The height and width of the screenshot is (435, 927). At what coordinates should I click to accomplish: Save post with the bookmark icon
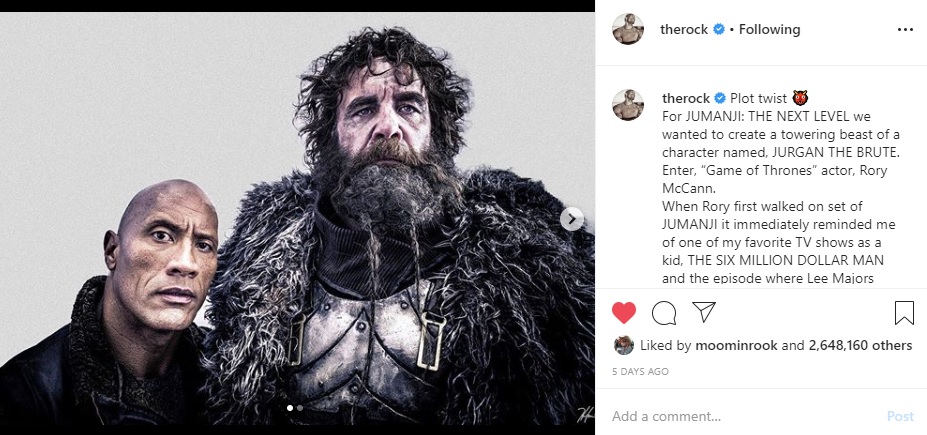click(x=904, y=313)
